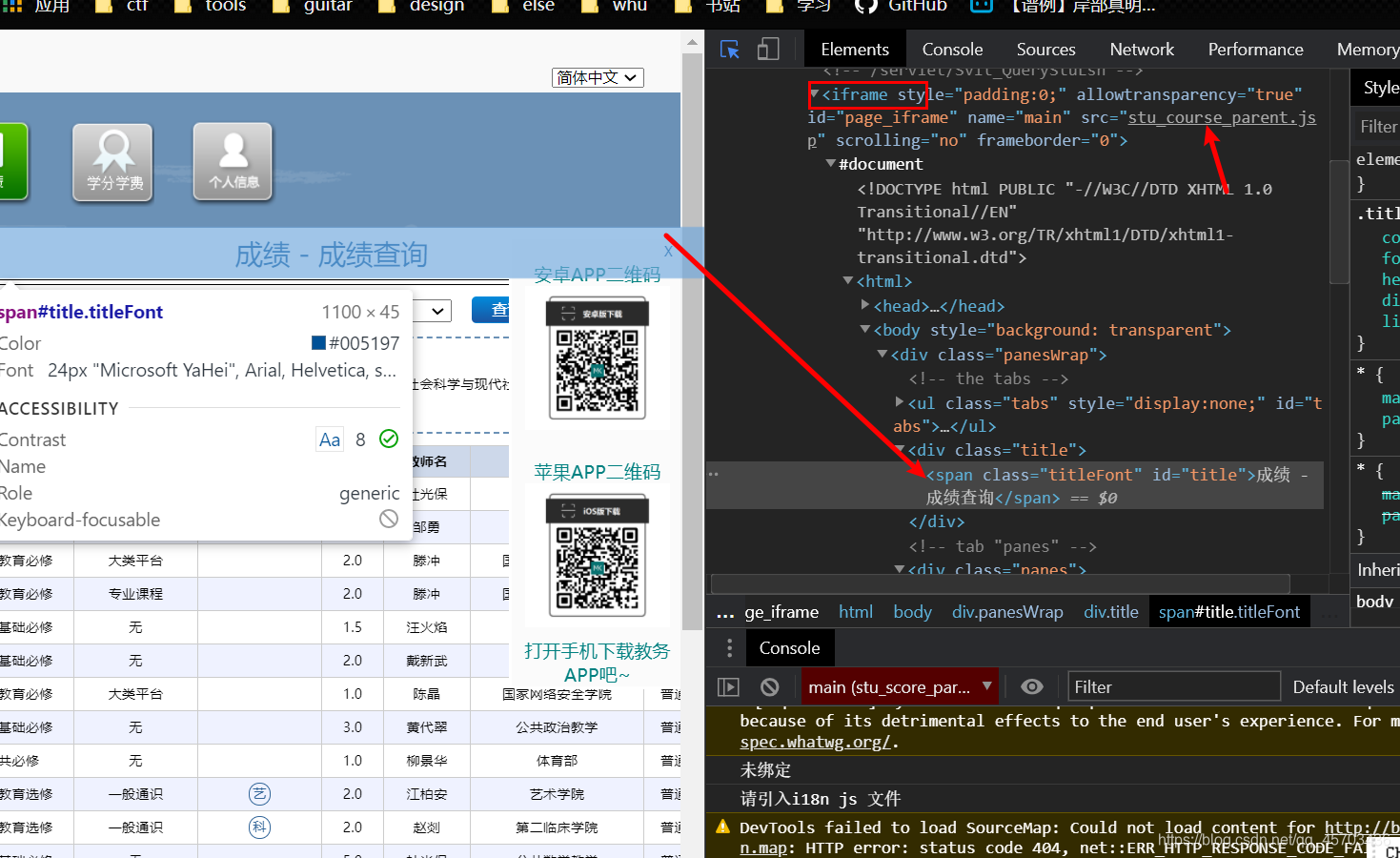Click the div.panesWrap breadcrumb
The image size is (1400, 858).
[x=1007, y=612]
